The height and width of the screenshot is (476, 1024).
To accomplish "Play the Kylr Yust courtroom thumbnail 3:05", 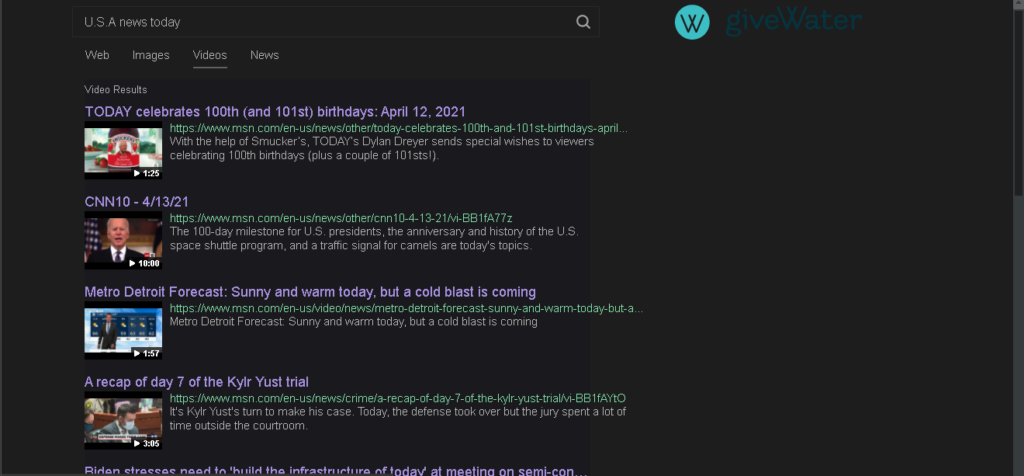I will point(123,420).
